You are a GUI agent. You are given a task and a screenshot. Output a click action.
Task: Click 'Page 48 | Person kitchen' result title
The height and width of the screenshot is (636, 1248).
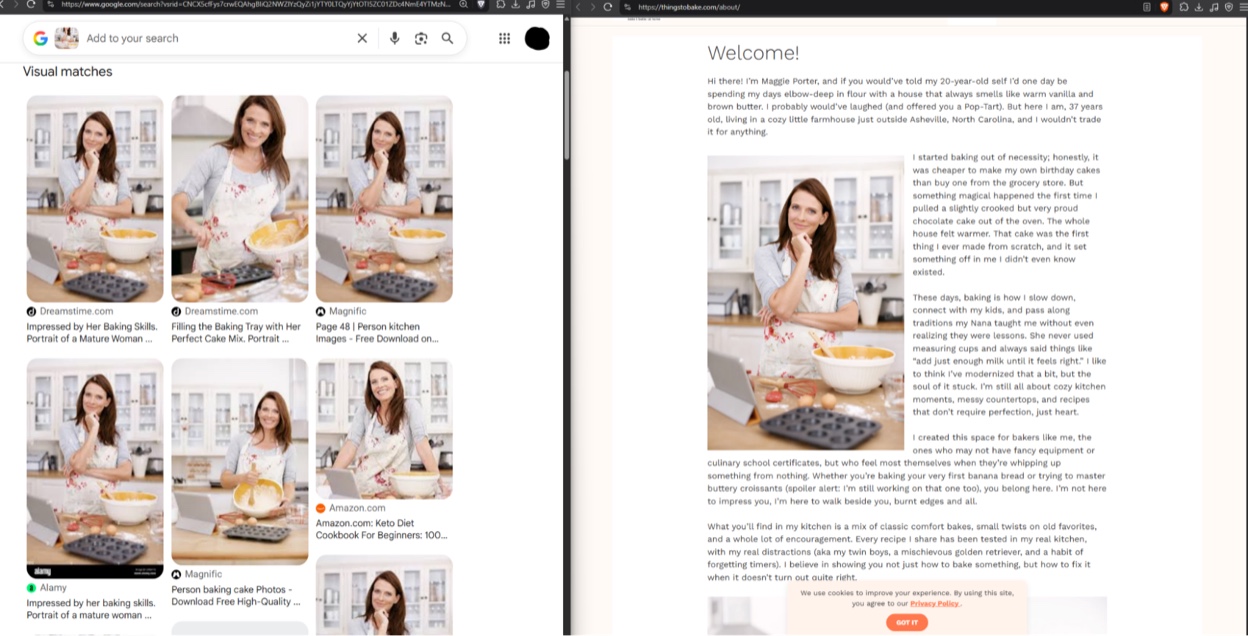[x=377, y=333]
